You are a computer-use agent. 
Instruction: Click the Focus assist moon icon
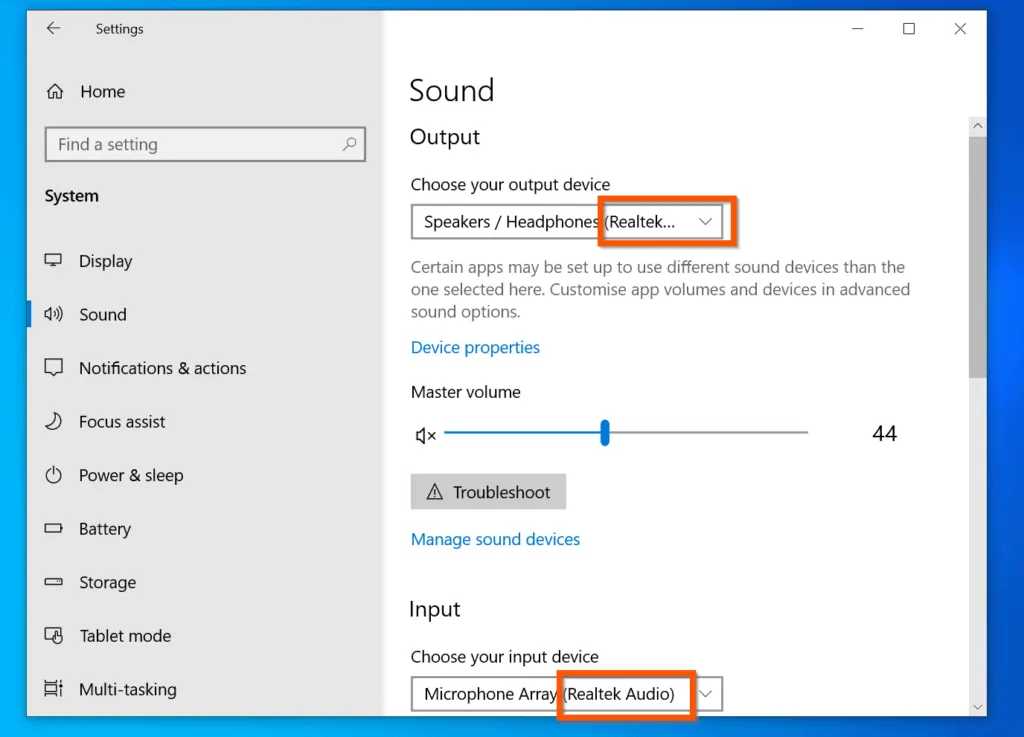click(52, 421)
